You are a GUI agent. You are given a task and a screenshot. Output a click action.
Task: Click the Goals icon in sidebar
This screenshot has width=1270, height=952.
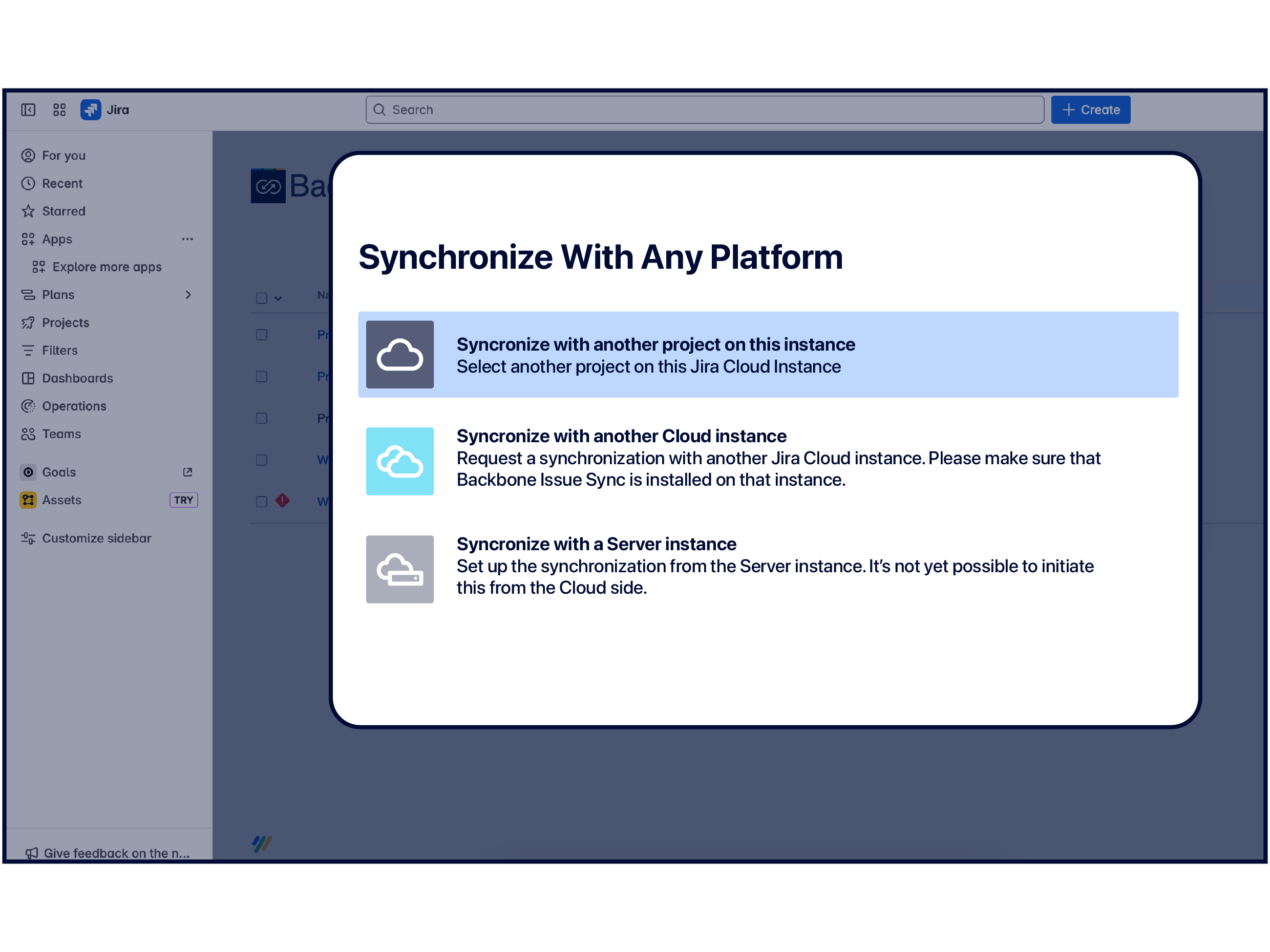click(x=28, y=472)
